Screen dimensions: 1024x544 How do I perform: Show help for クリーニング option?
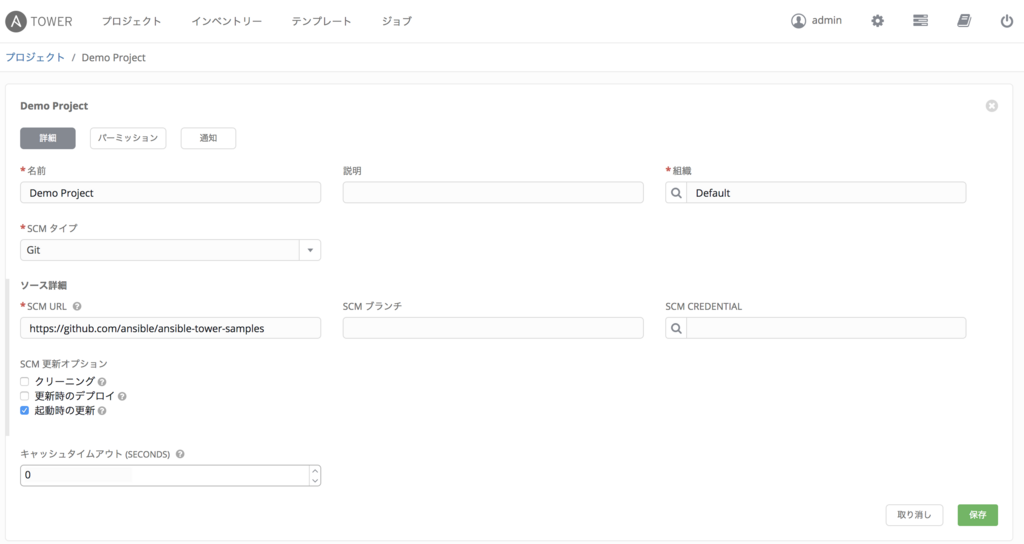pos(102,381)
